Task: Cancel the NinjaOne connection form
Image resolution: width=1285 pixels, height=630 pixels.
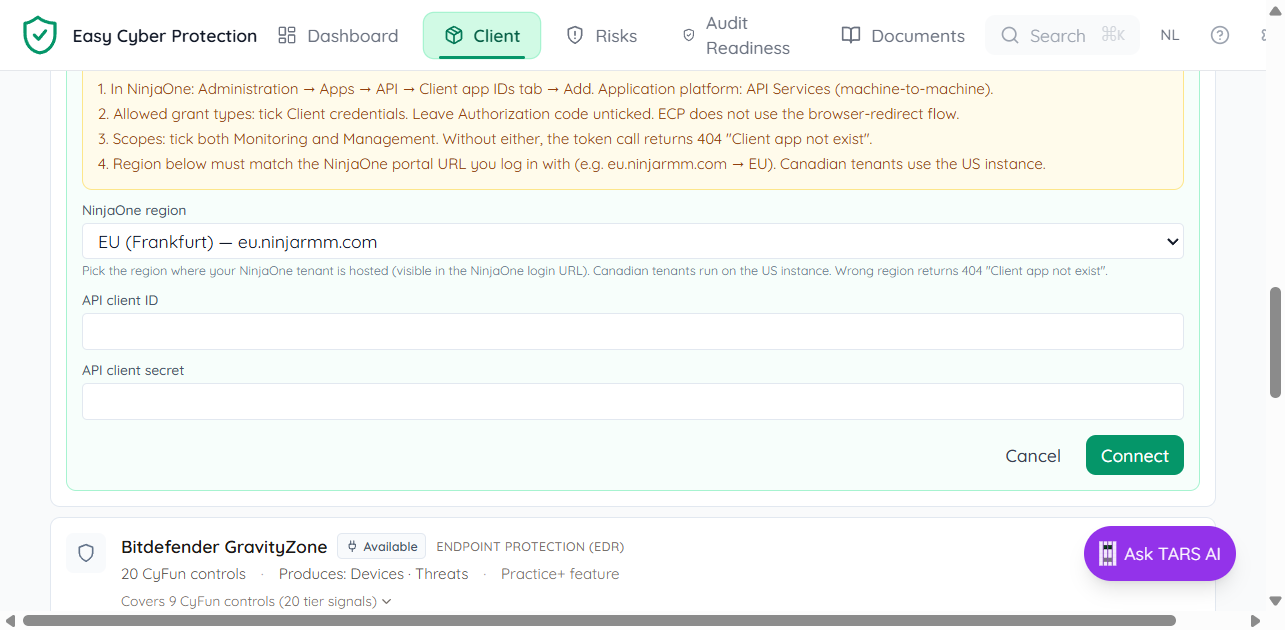Action: (x=1033, y=456)
